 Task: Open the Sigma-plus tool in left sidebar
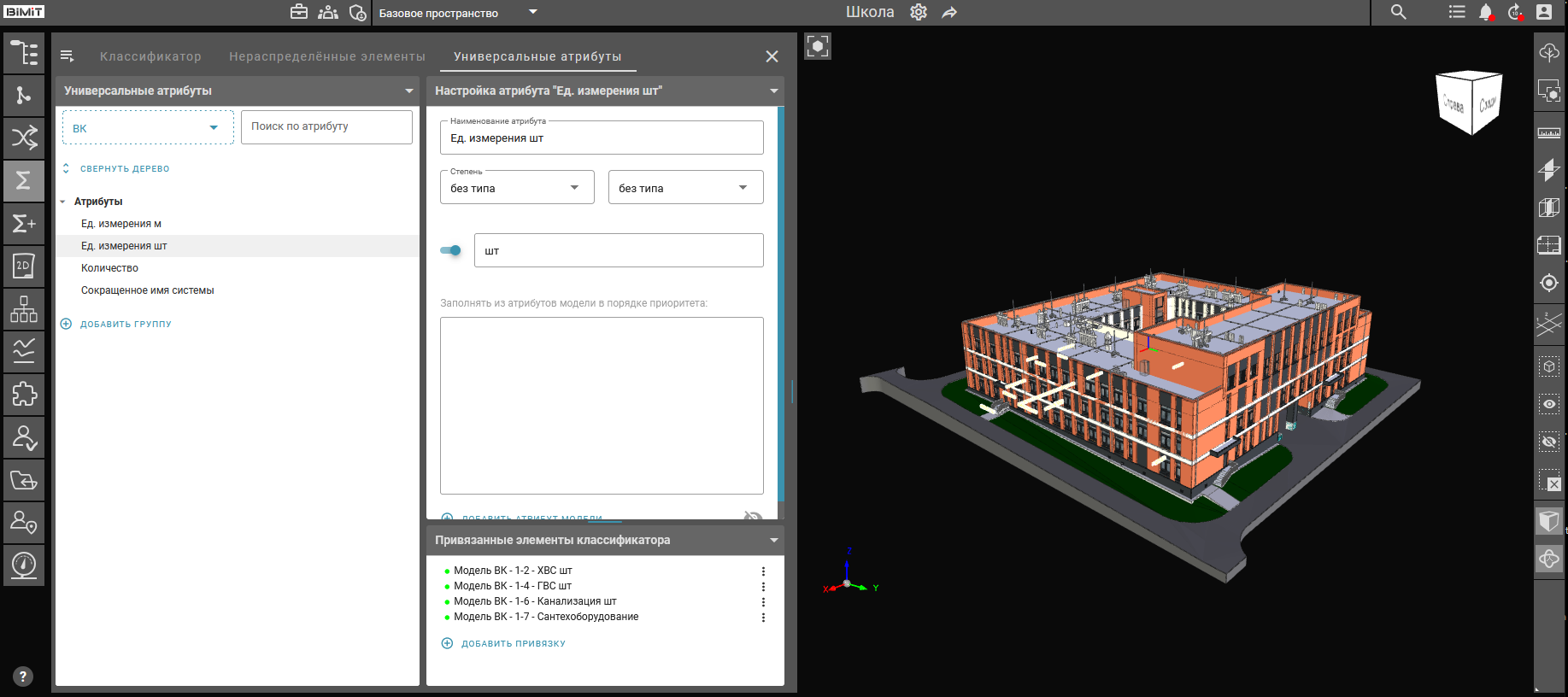click(x=24, y=224)
